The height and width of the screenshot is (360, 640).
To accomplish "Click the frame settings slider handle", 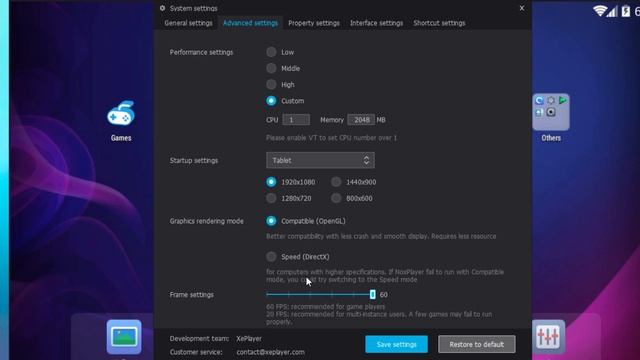I will click(x=372, y=294).
